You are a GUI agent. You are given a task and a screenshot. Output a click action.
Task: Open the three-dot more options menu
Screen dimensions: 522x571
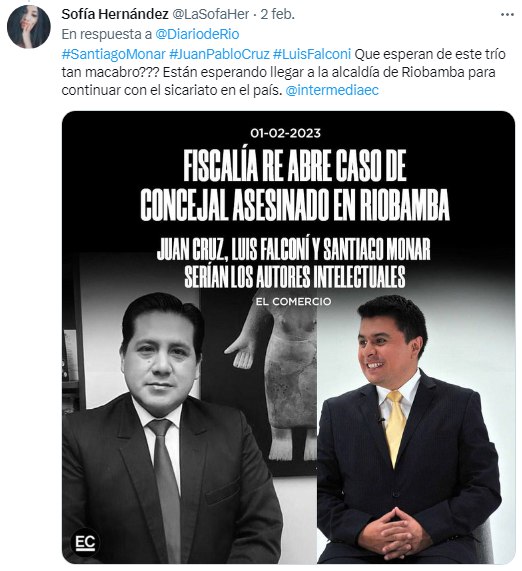click(507, 15)
